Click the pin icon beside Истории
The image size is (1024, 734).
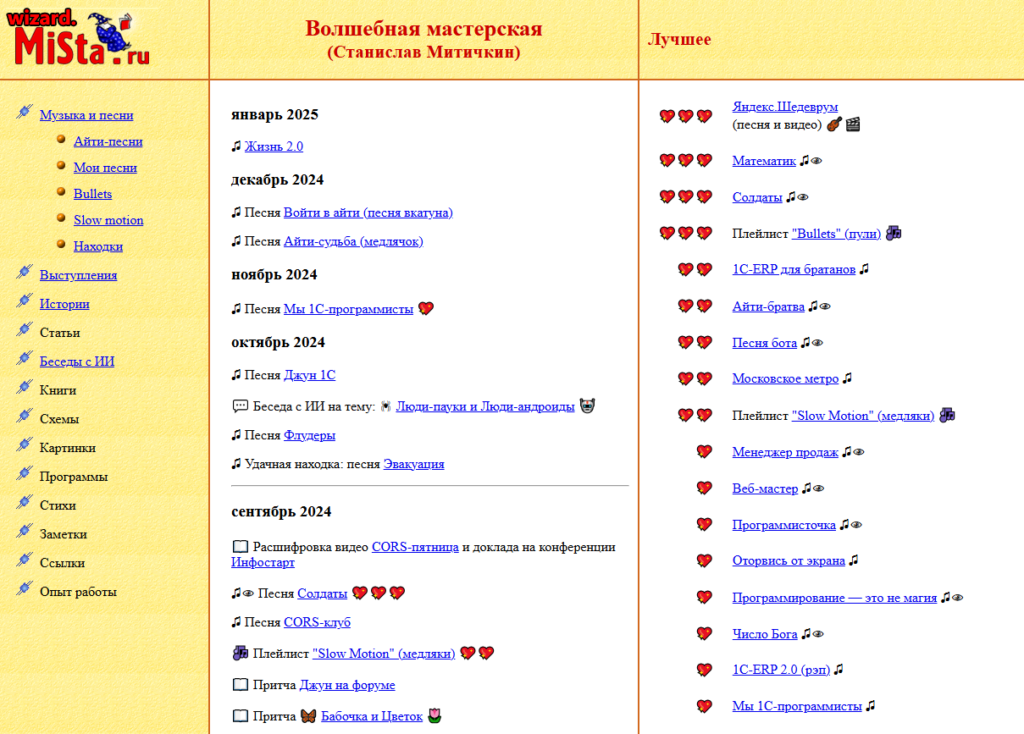tap(24, 301)
